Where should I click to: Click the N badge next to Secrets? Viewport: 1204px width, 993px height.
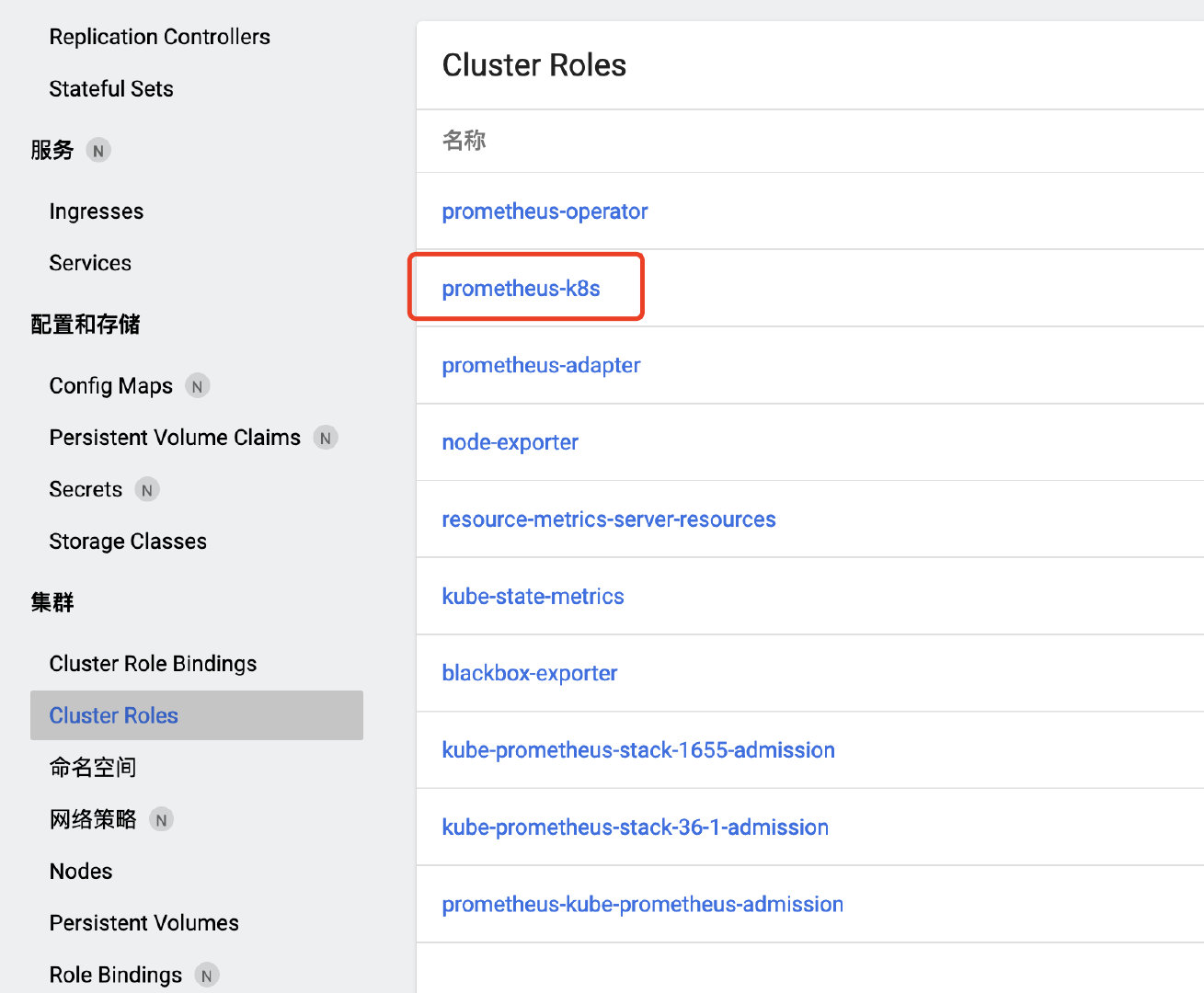click(146, 489)
